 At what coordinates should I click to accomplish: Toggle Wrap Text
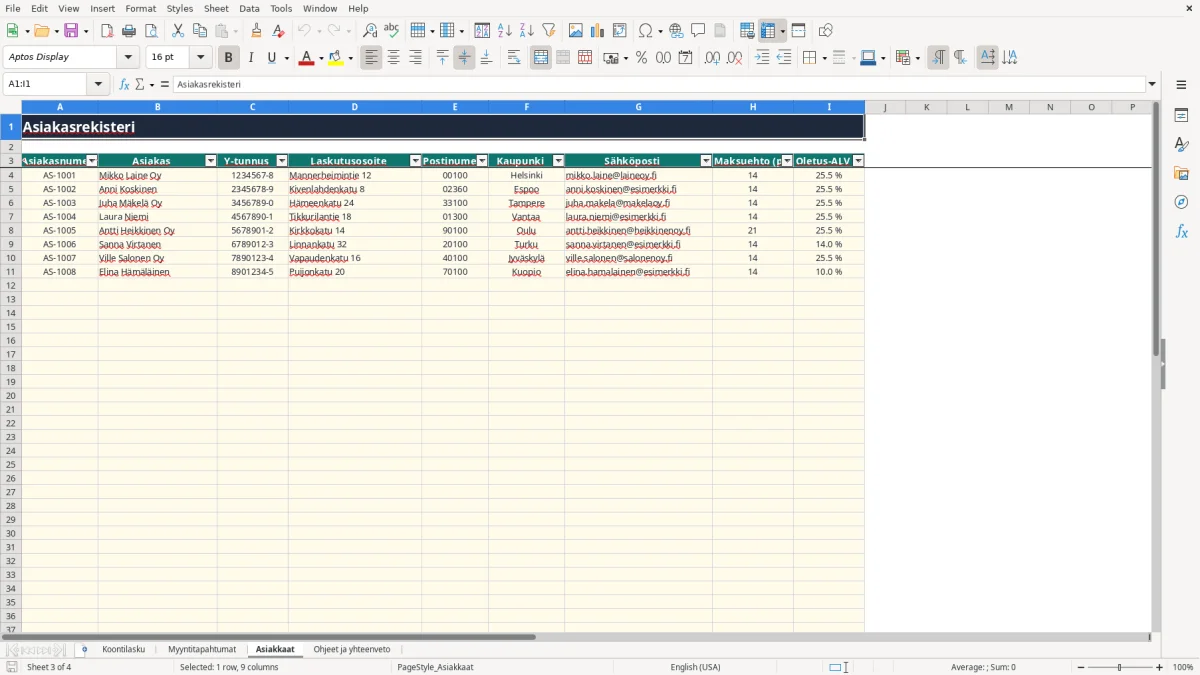click(514, 58)
